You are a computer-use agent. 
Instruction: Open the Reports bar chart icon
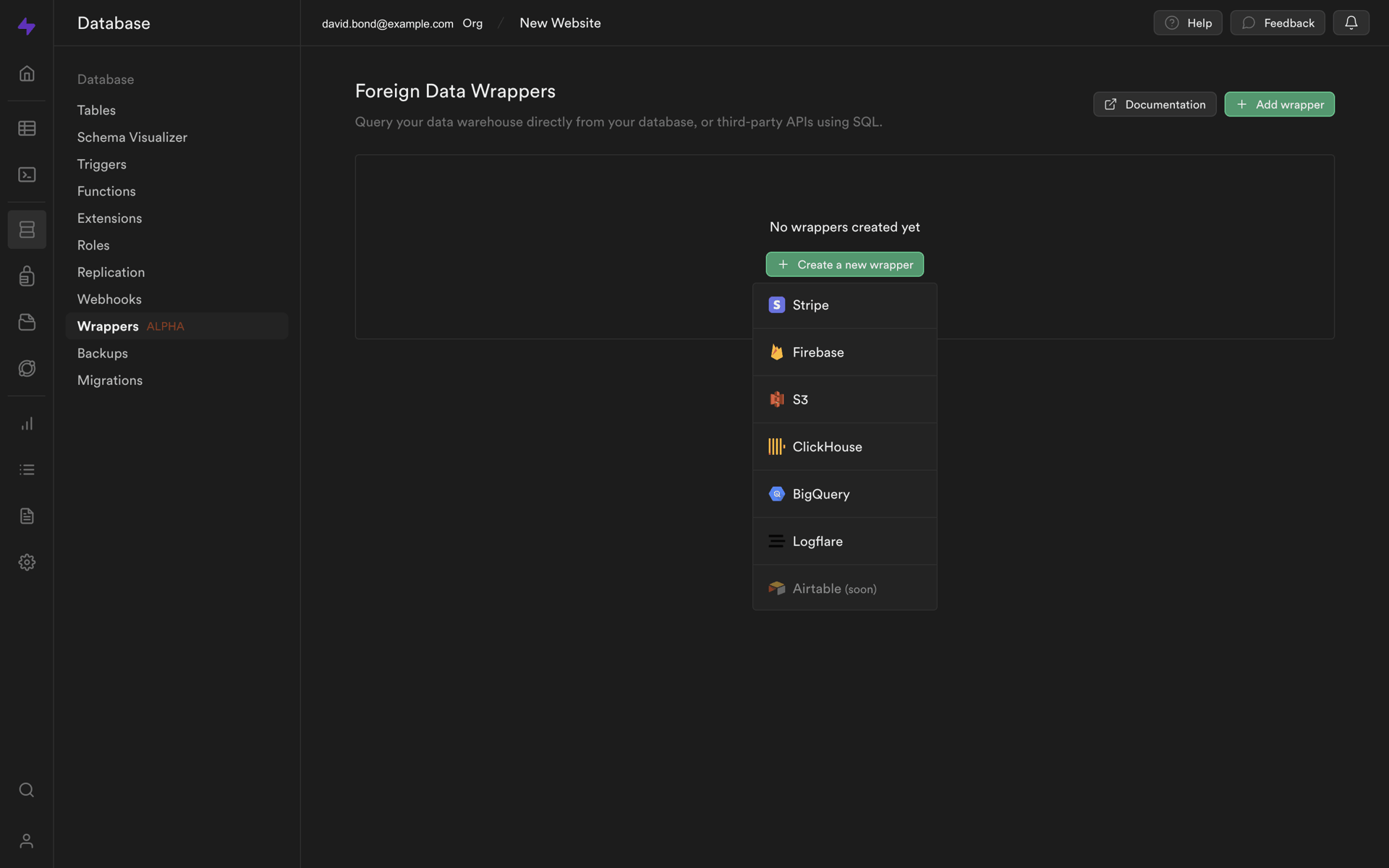27,423
